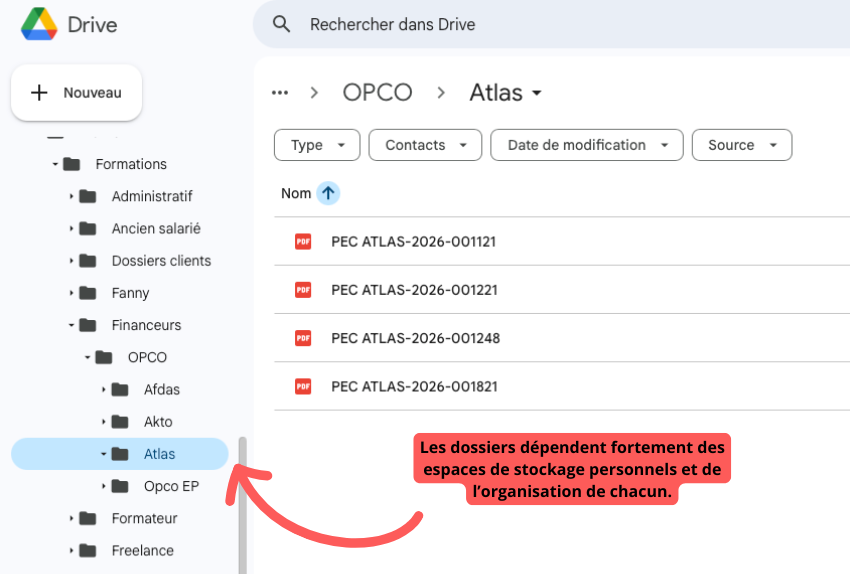Click the Nouveau button

point(76,93)
